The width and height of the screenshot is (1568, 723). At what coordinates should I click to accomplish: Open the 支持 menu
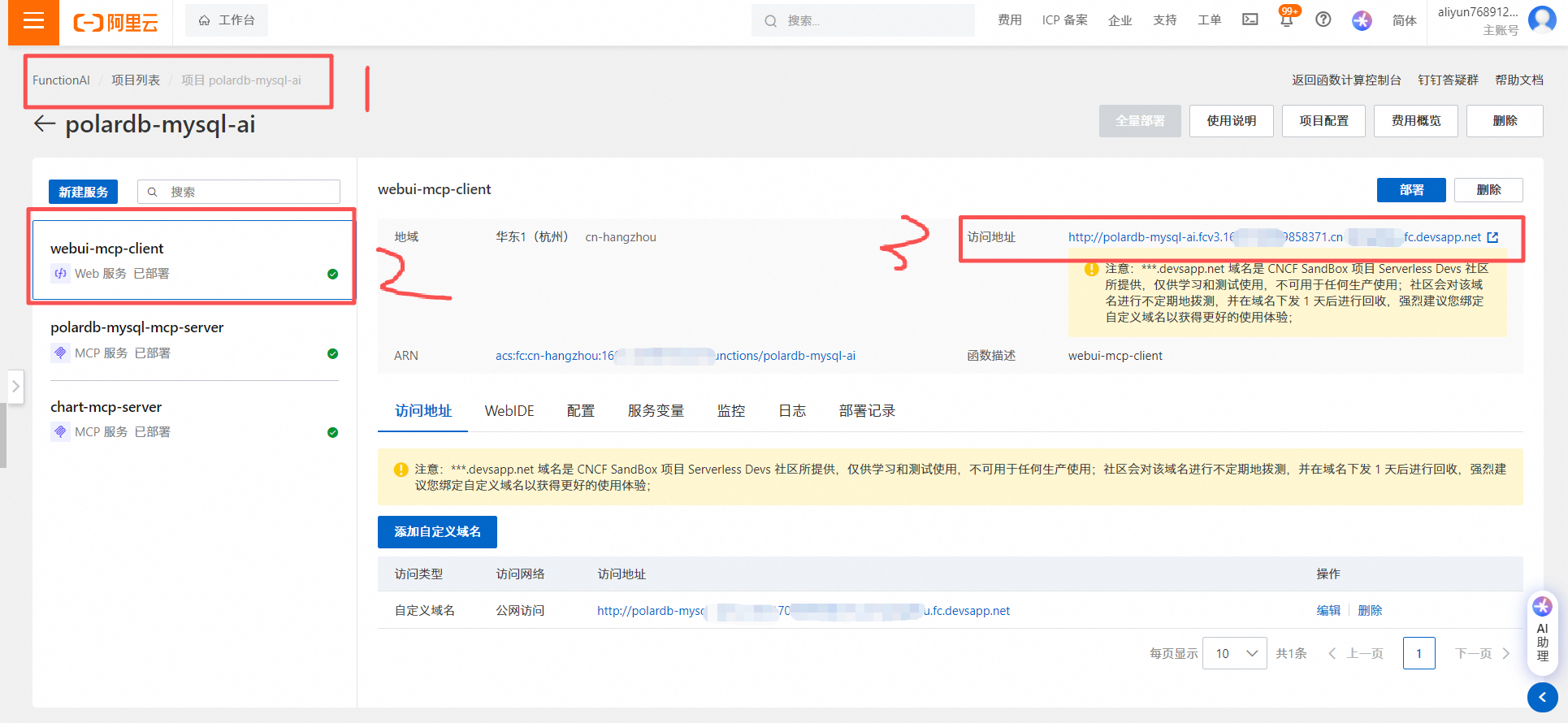[1165, 20]
